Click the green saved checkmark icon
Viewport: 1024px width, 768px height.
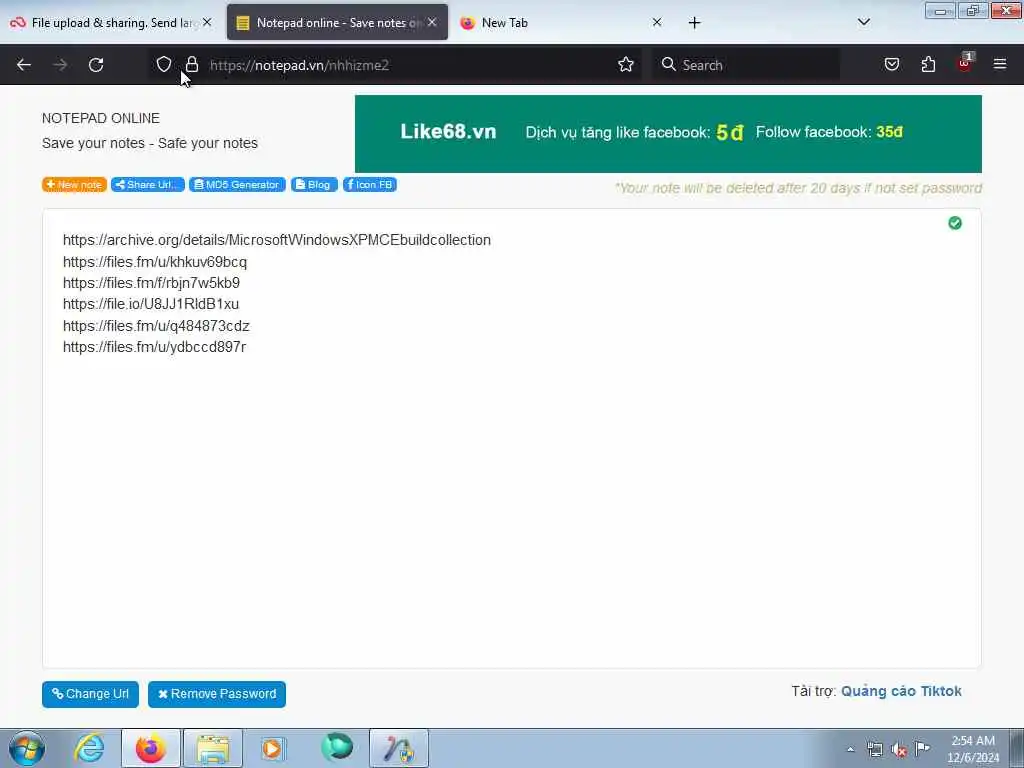(955, 223)
